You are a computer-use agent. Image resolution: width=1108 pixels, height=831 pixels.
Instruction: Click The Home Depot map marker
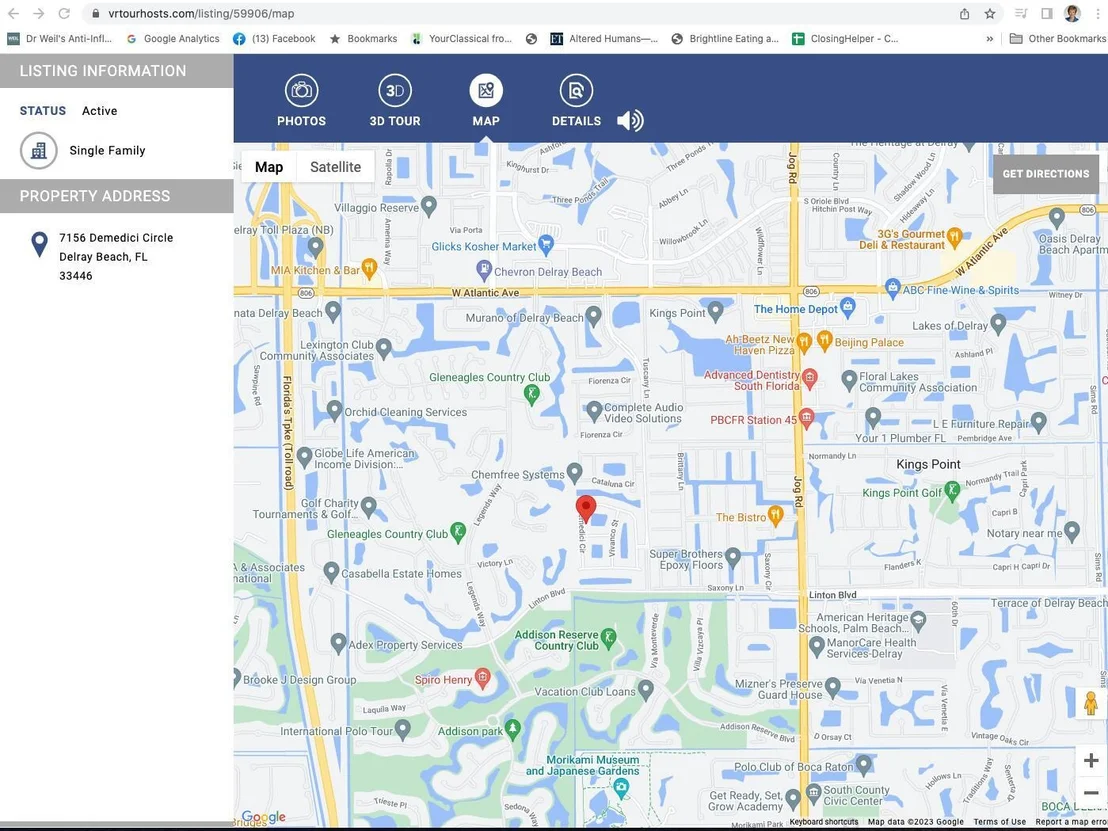[x=849, y=307]
